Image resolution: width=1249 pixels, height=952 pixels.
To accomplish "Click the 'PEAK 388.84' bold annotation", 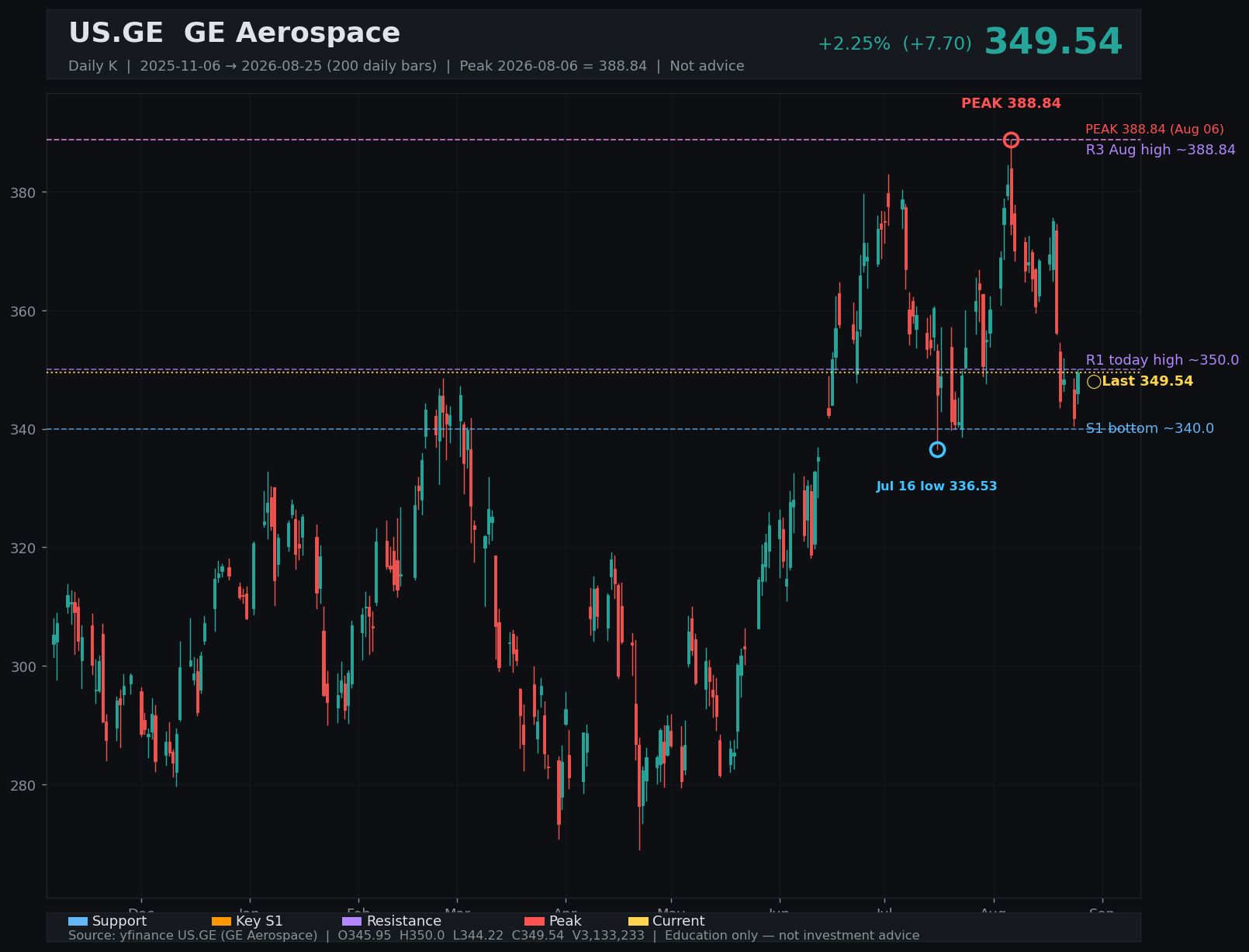I will click(1011, 104).
